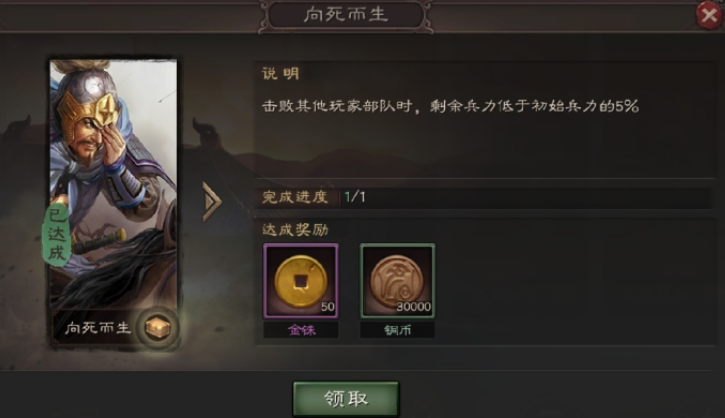Click the 领取 claim button

point(346,399)
